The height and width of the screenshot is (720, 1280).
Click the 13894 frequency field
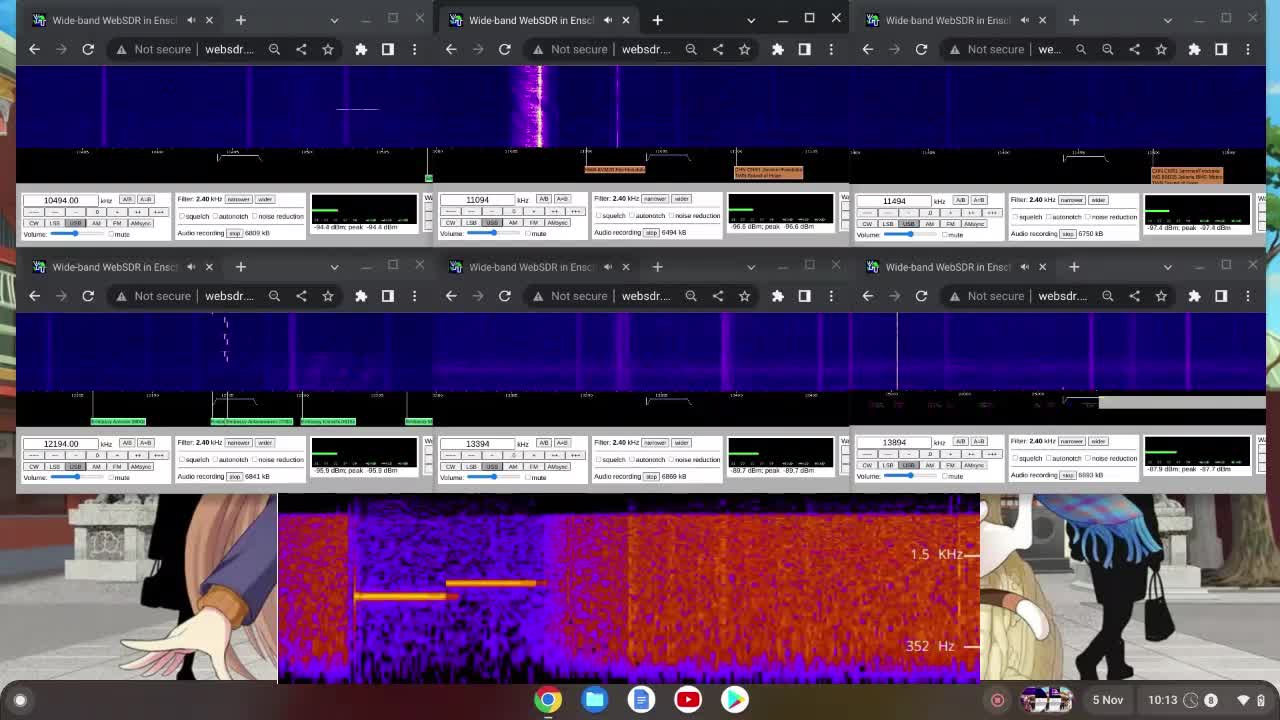click(894, 442)
